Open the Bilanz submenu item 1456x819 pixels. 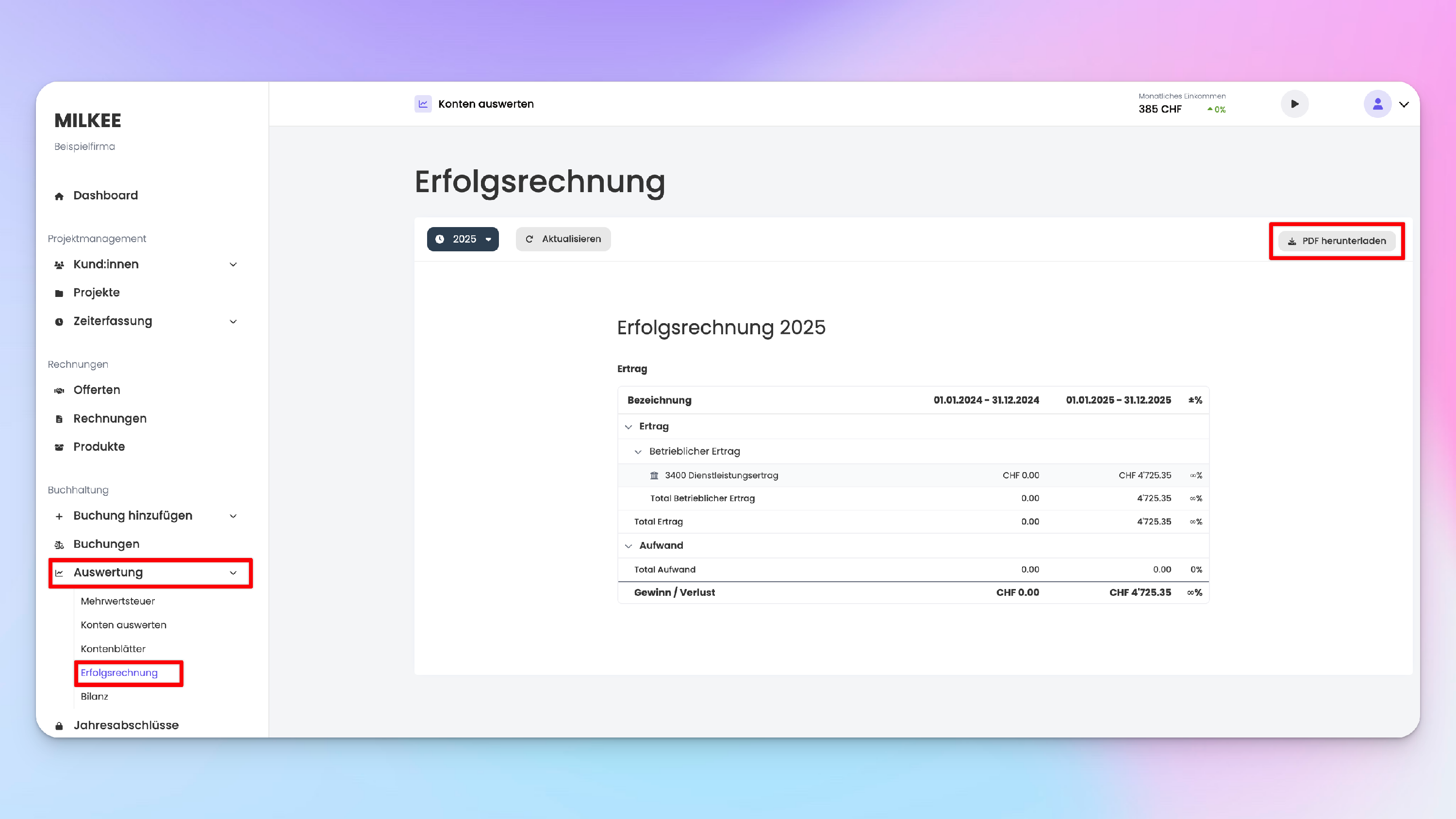tap(94, 696)
